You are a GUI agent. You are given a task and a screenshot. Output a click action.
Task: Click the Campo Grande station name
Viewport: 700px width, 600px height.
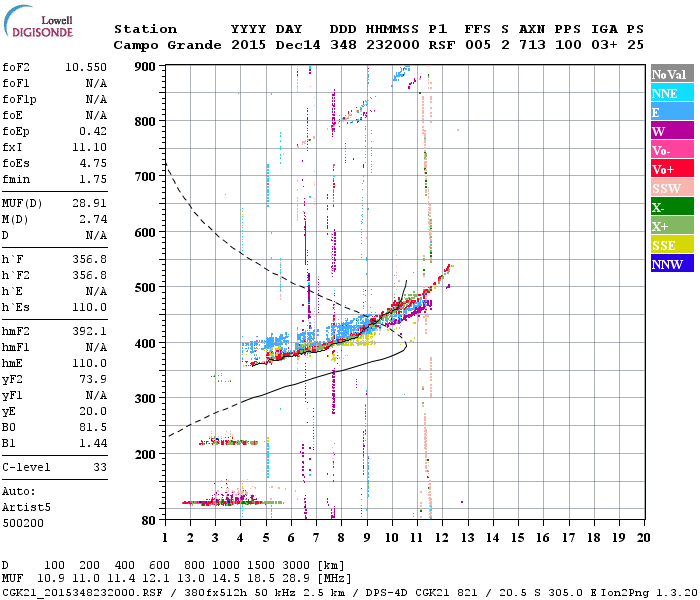(x=167, y=45)
